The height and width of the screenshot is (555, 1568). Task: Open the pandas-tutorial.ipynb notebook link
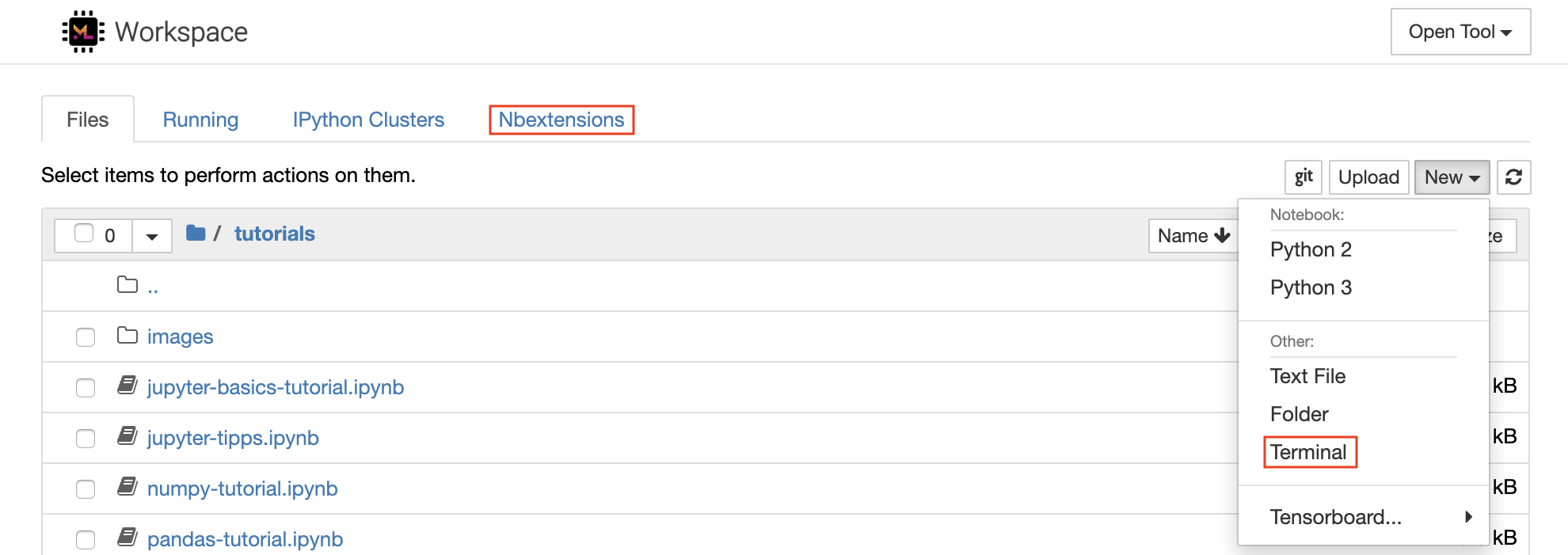click(245, 539)
